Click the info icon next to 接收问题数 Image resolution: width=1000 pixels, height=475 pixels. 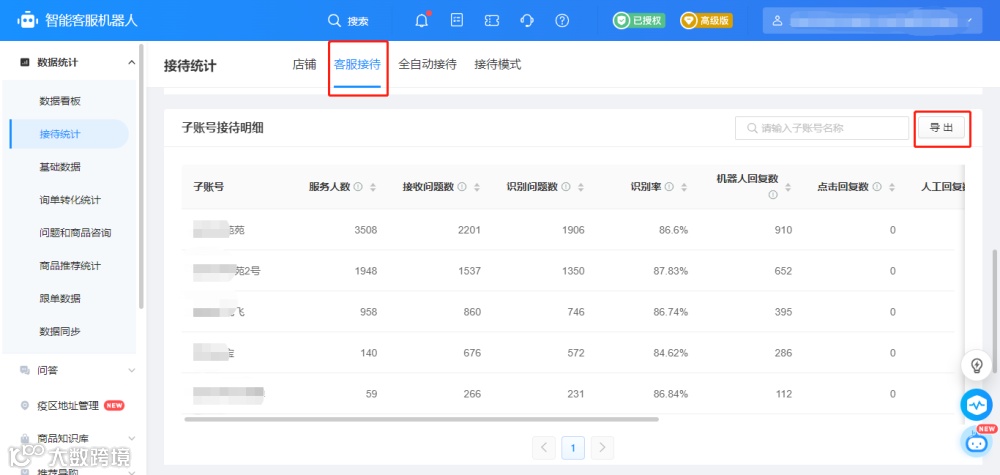(462, 187)
